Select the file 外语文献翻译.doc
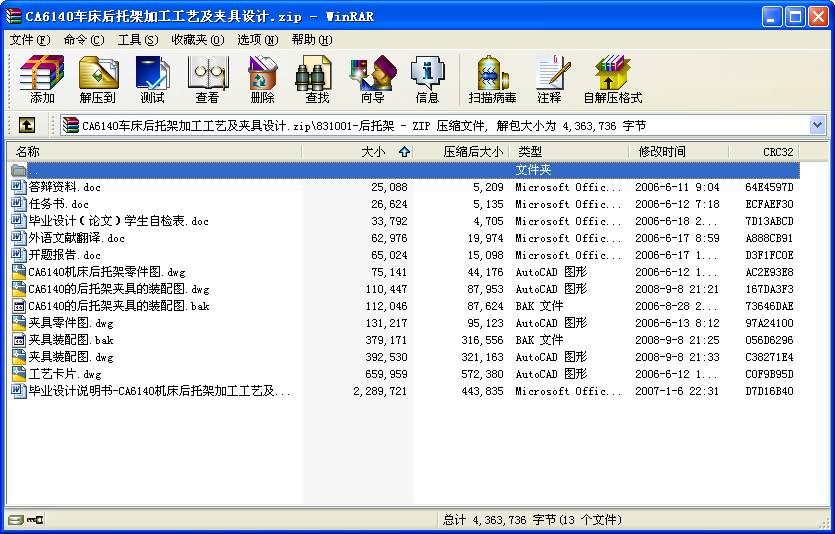This screenshot has width=835, height=534. (x=76, y=238)
